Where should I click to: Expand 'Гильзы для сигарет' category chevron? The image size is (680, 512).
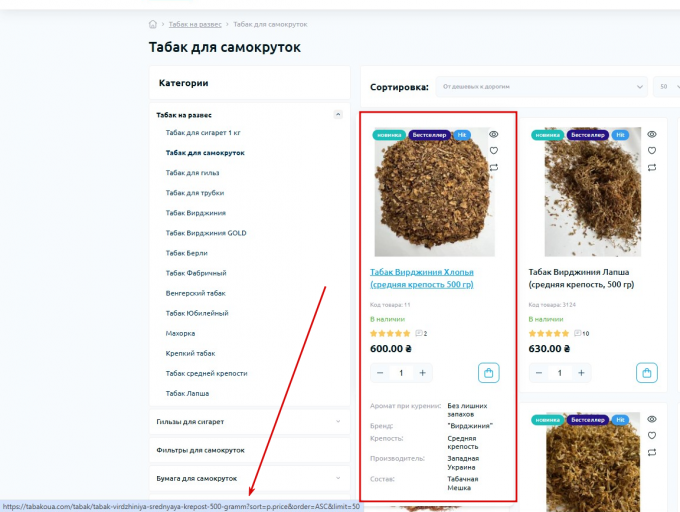pyautogui.click(x=338, y=421)
